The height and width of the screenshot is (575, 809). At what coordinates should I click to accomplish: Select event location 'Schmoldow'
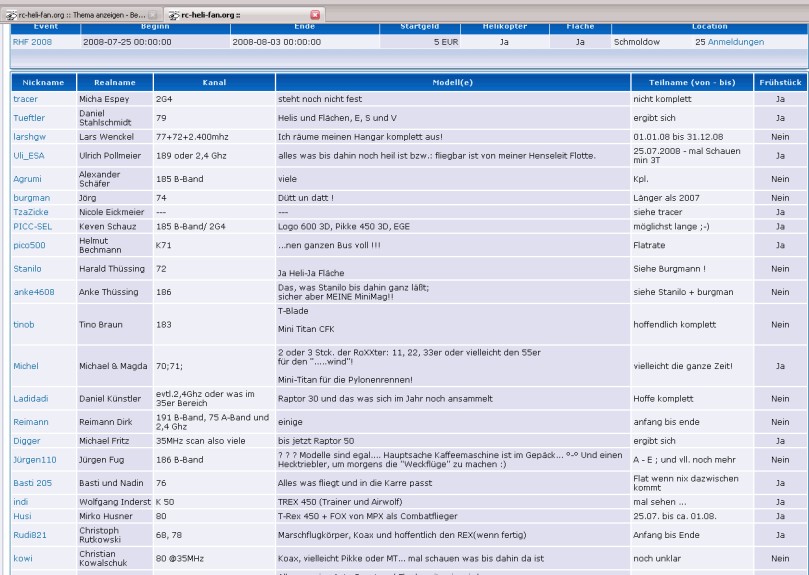click(637, 42)
